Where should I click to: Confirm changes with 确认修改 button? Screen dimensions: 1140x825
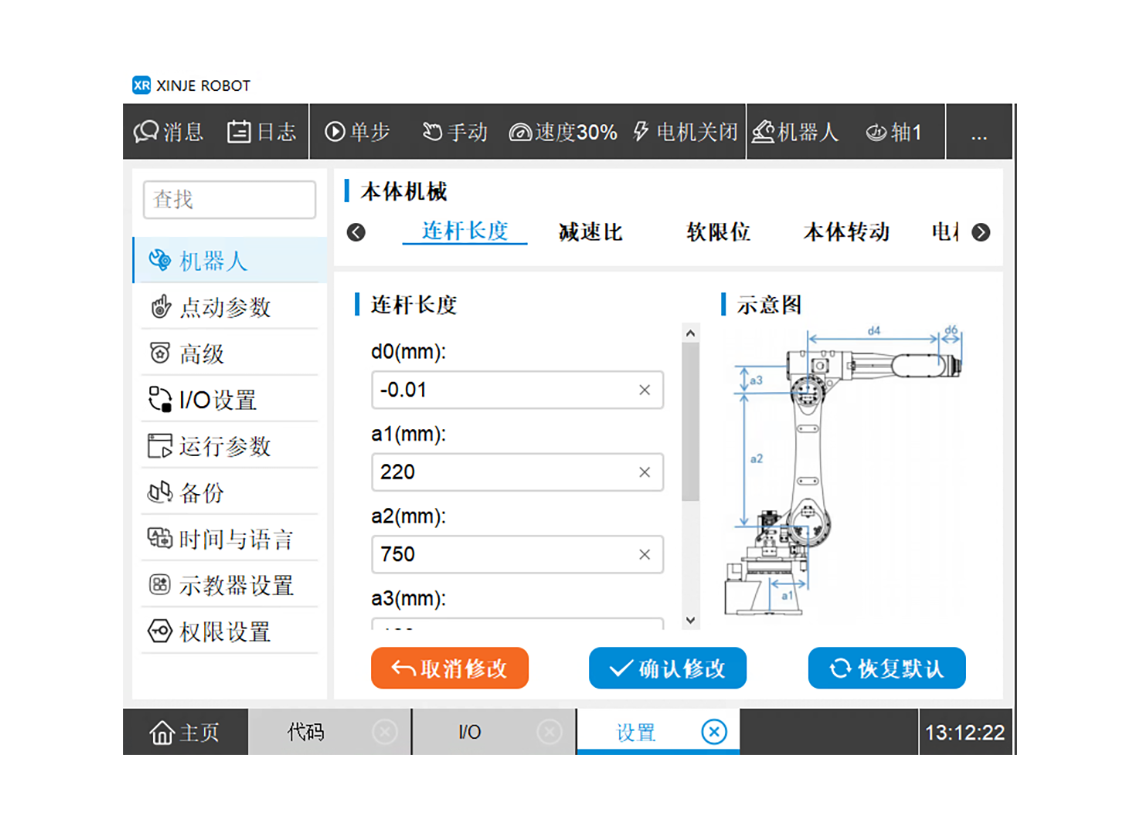(x=667, y=668)
